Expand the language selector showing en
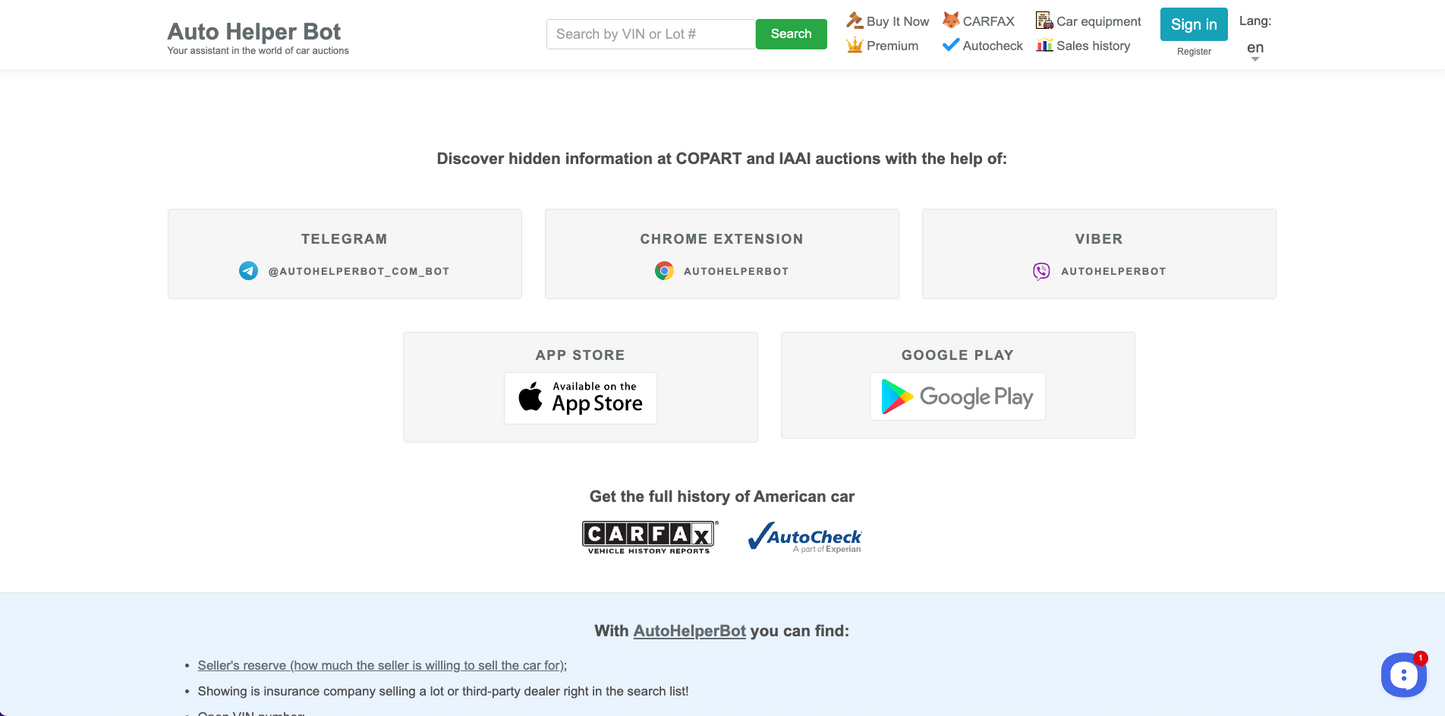 [x=1255, y=47]
